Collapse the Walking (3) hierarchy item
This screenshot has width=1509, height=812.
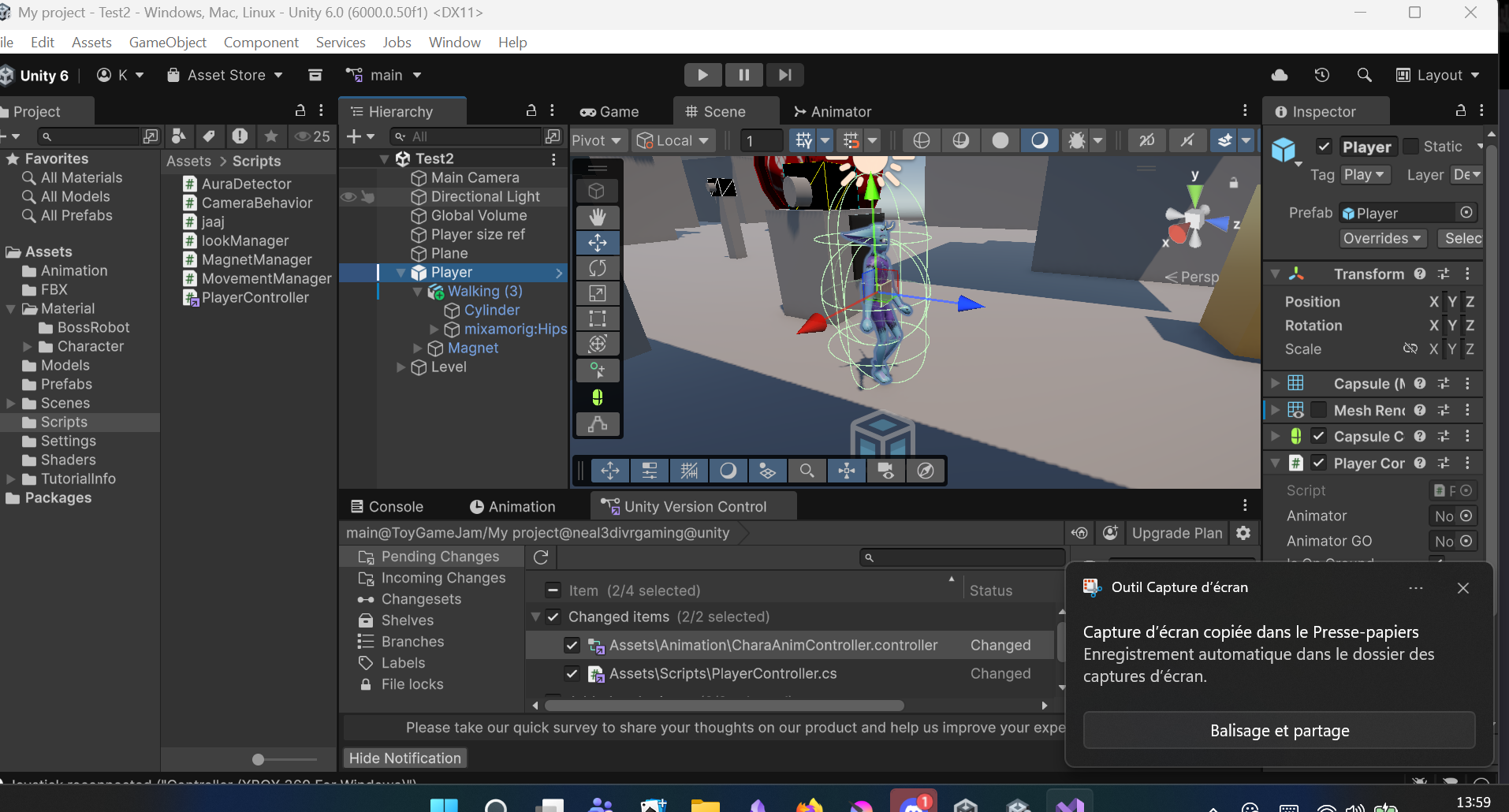tap(418, 292)
